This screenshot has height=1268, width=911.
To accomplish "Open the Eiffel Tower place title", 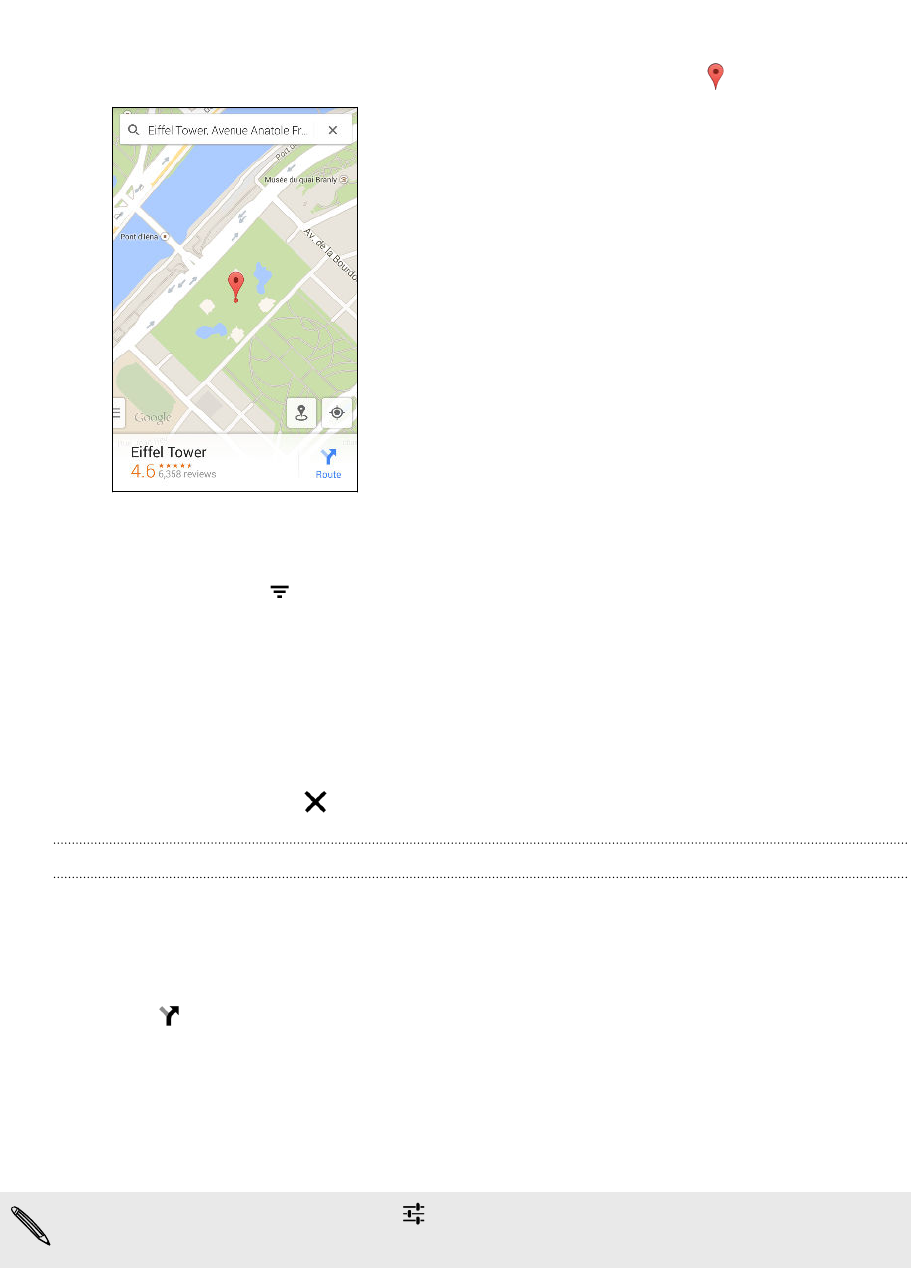I will [x=168, y=452].
